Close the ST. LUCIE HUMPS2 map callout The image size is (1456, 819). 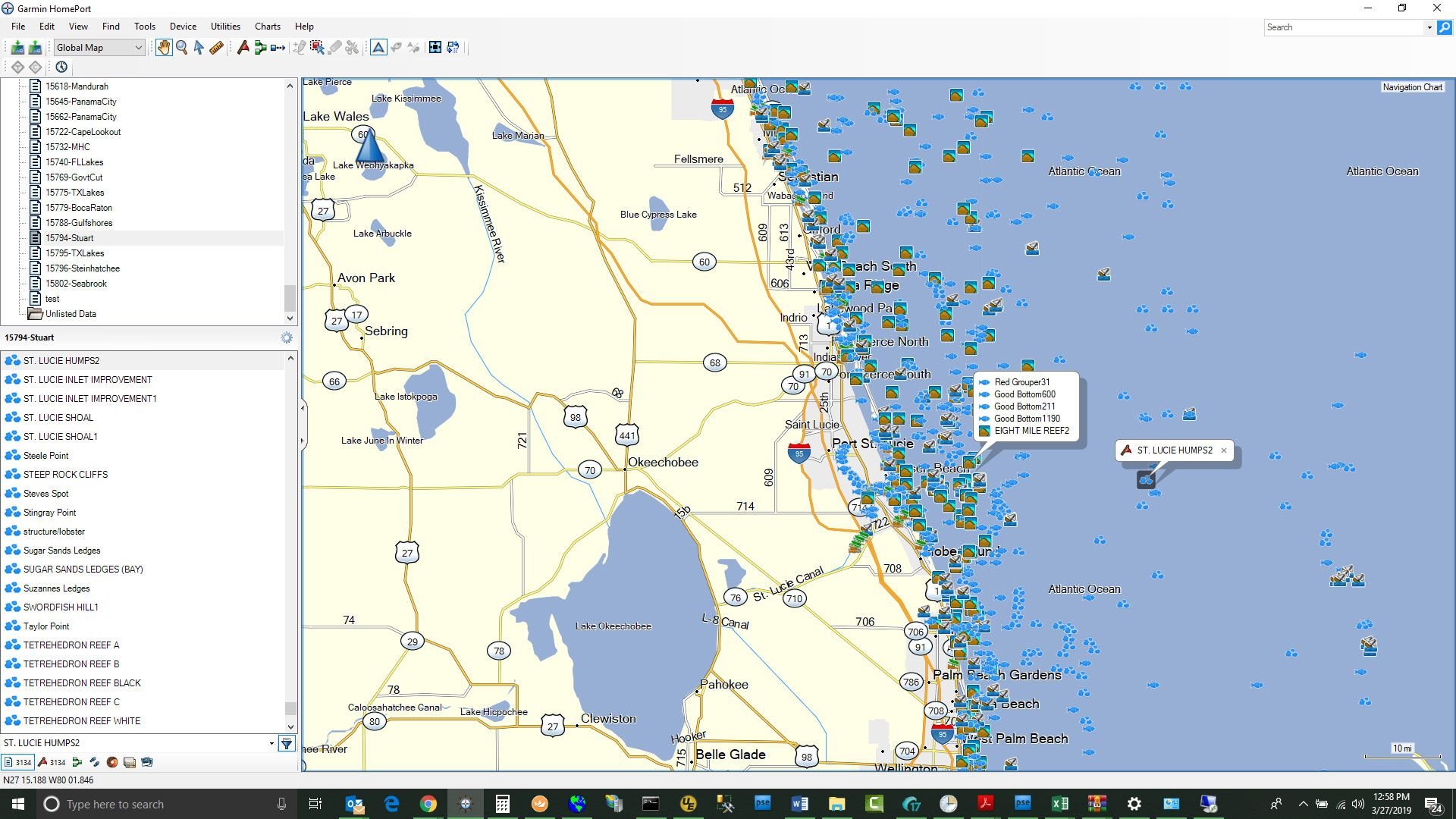click(1223, 450)
